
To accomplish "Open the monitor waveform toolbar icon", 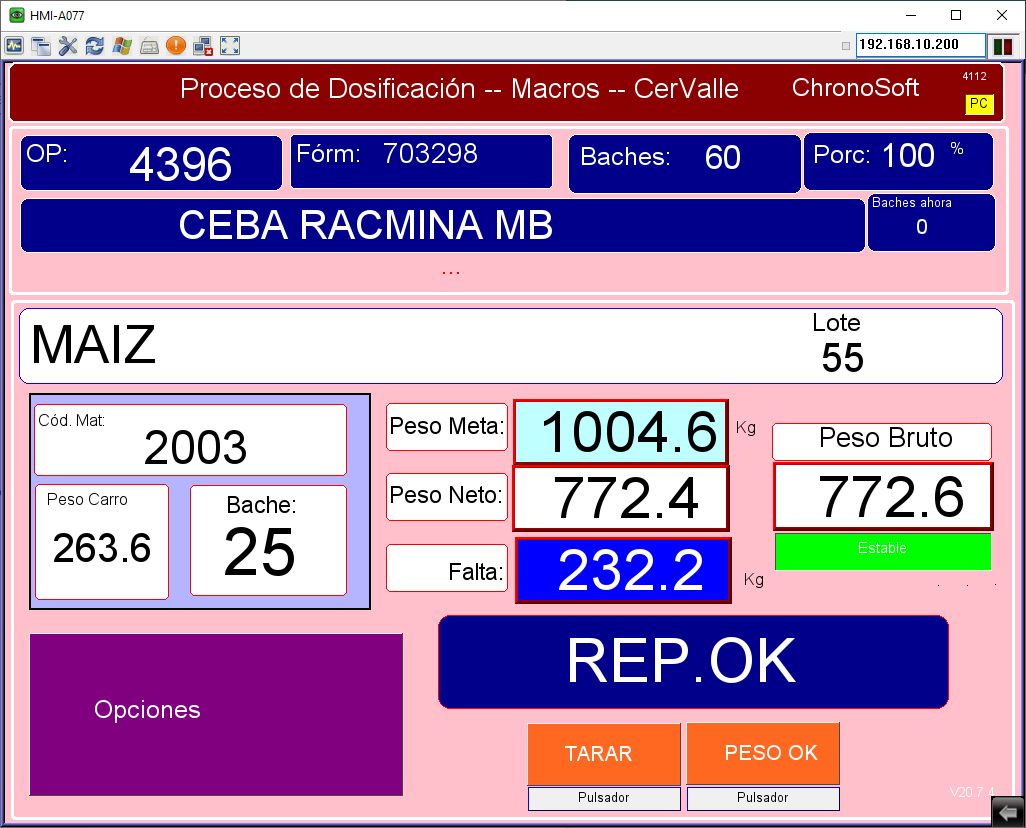I will pos(14,45).
